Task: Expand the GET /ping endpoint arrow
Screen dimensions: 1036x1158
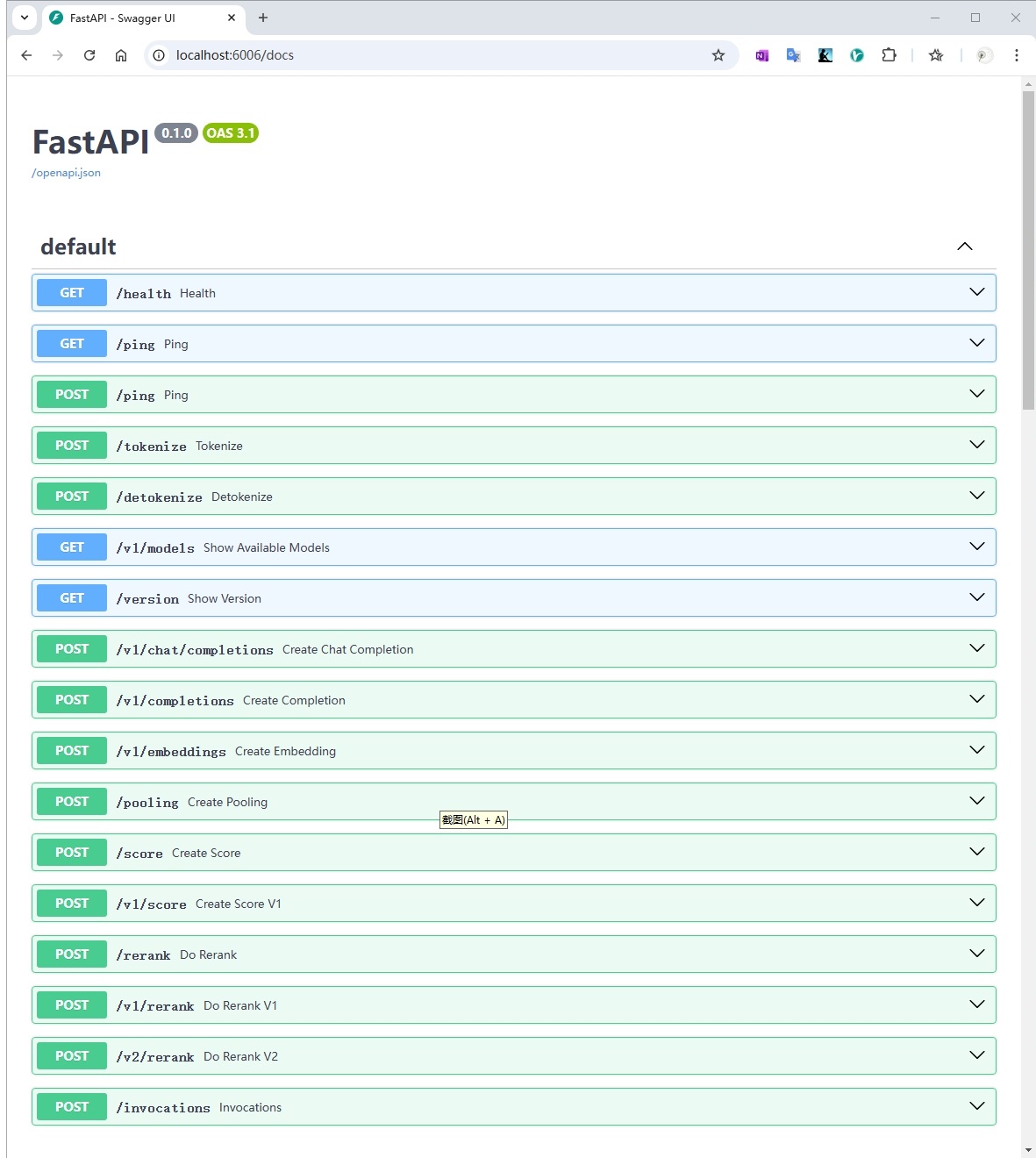Action: coord(977,343)
